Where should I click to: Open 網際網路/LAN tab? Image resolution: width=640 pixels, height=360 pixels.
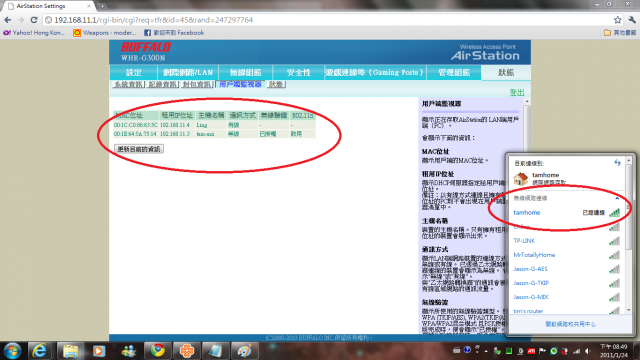click(188, 73)
